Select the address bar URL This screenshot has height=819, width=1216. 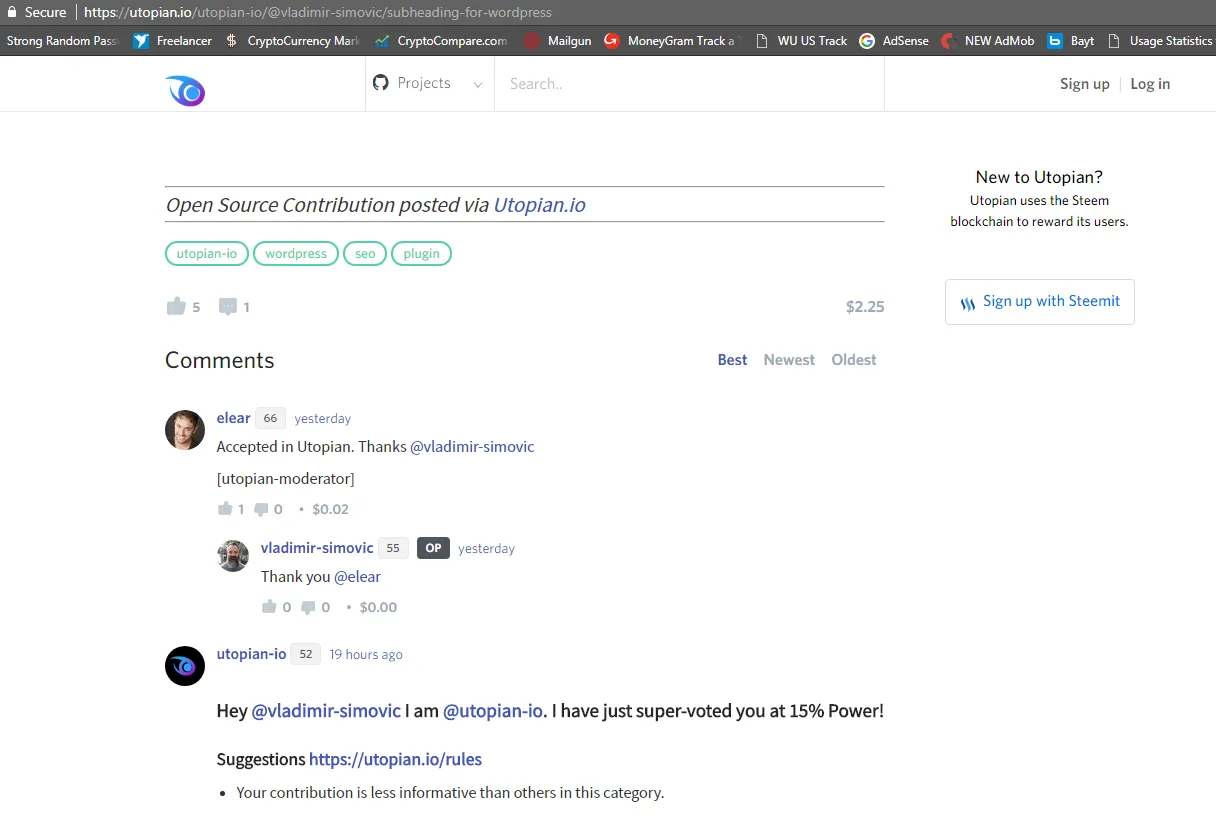coord(318,13)
